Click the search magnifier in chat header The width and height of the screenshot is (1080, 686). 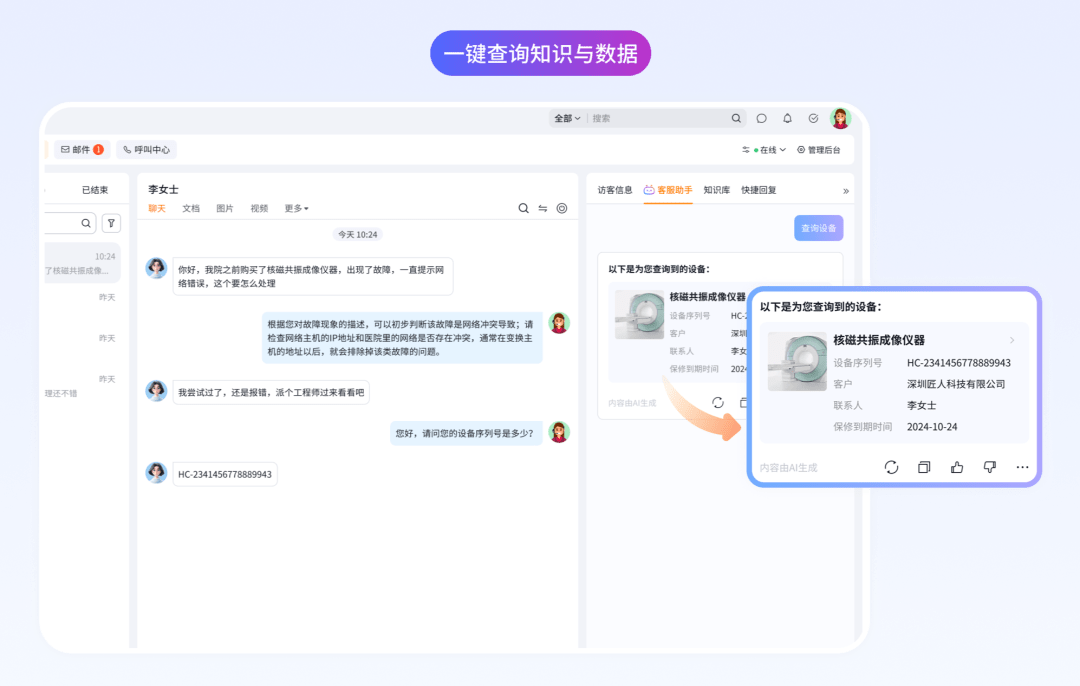point(523,208)
